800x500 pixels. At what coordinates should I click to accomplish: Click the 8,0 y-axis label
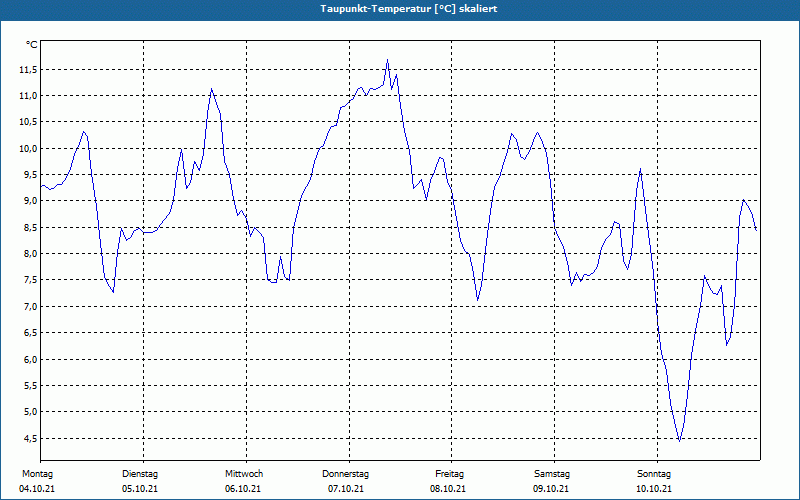[x=30, y=254]
